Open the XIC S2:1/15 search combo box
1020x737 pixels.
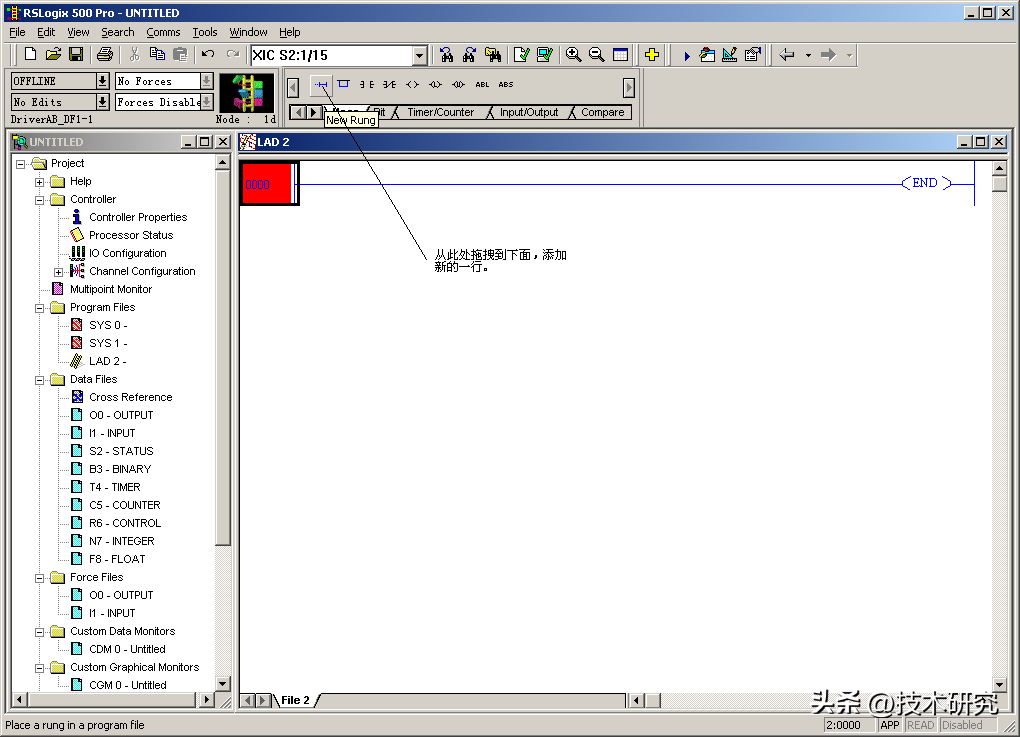(419, 56)
